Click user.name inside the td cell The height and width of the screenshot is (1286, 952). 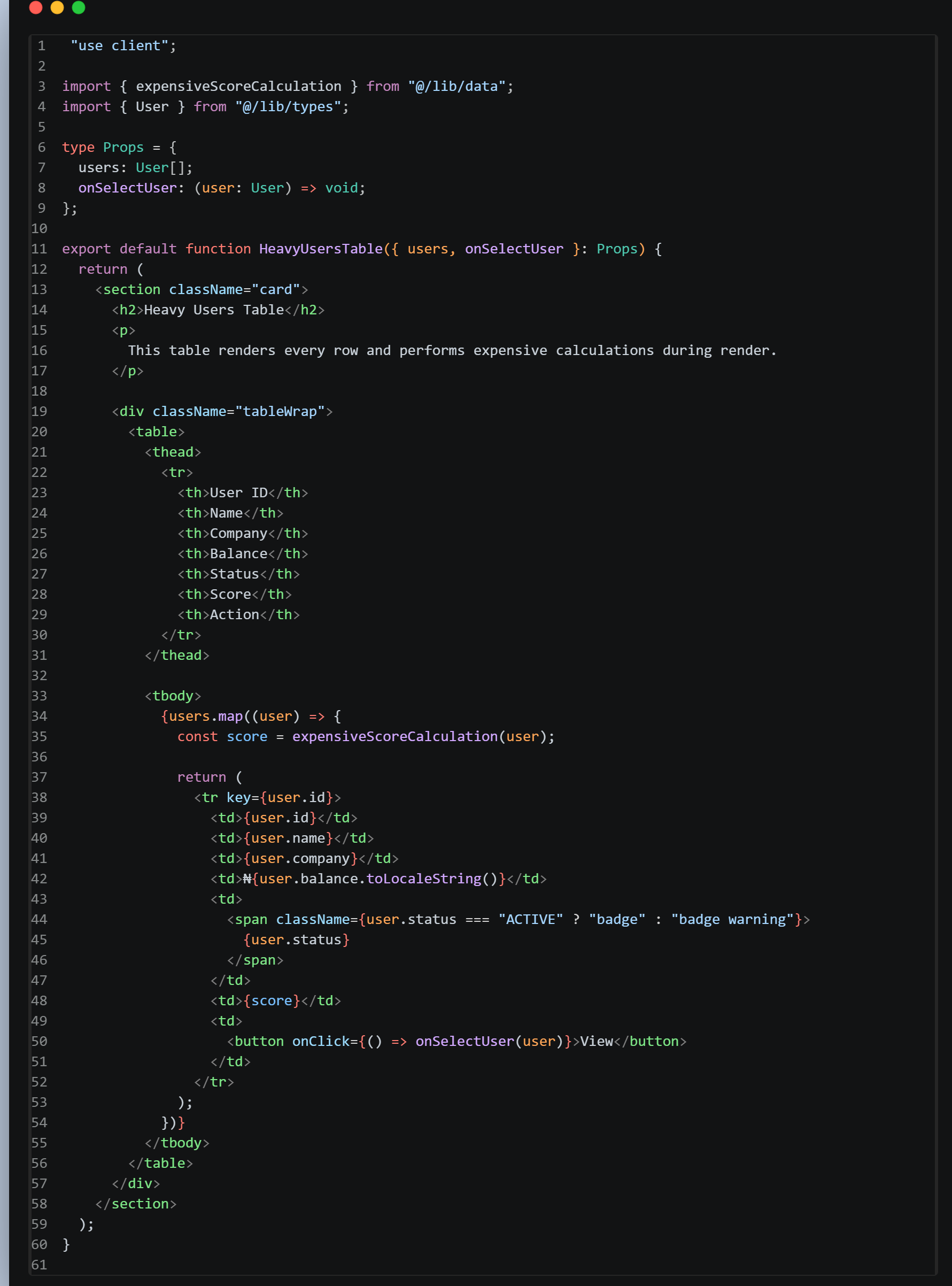click(288, 838)
